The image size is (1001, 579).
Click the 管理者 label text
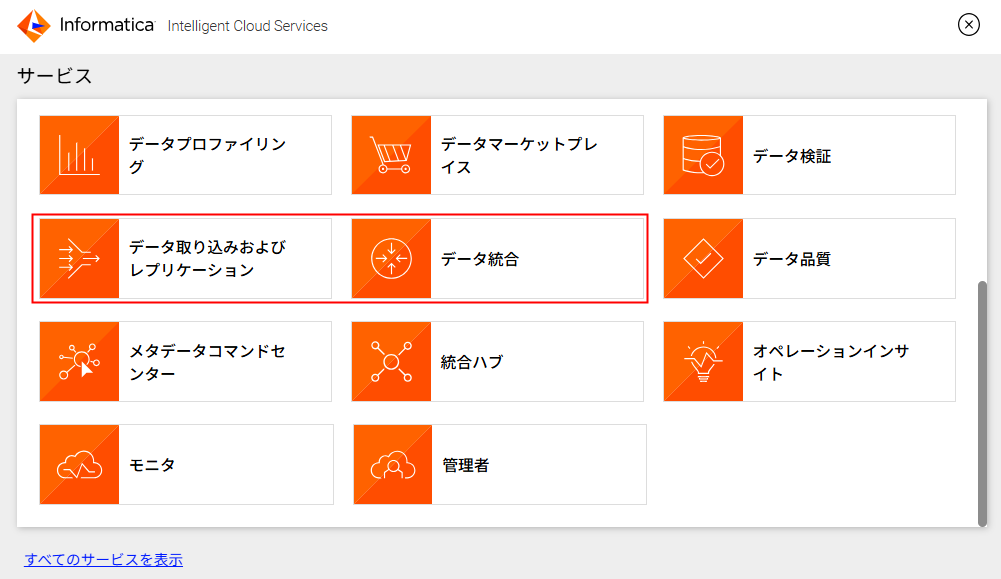pos(465,465)
